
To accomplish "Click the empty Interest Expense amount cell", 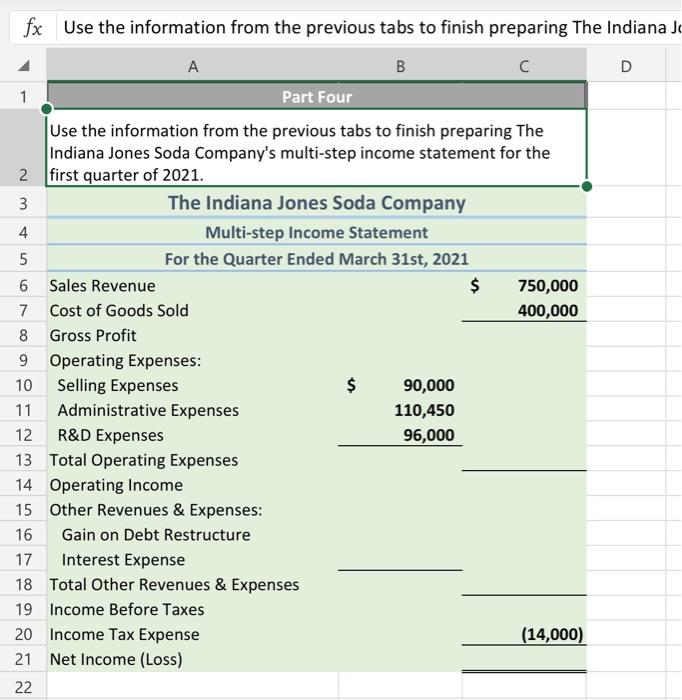I will 400,560.
